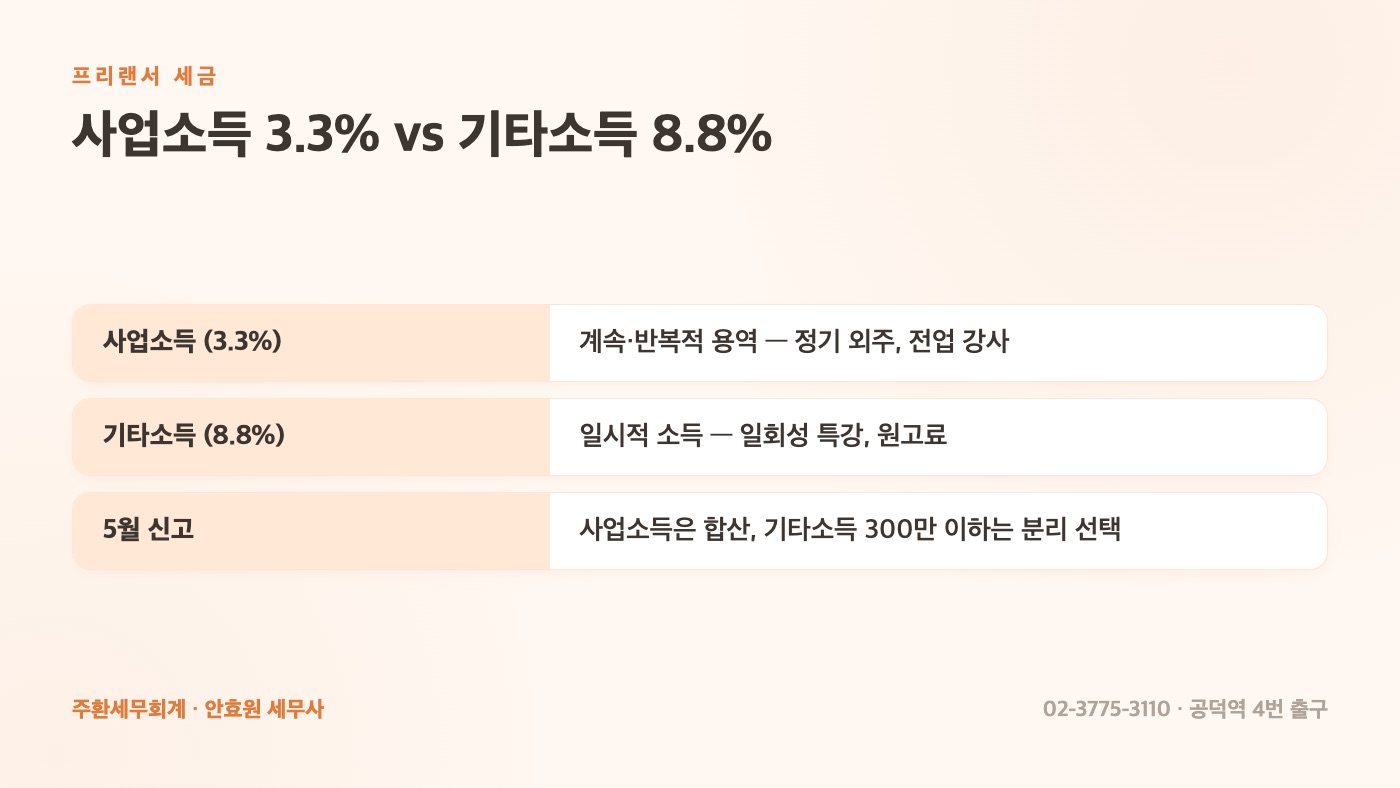Click '일회성 특강' in the second row
Screen dimensions: 1400x788
click(802, 436)
